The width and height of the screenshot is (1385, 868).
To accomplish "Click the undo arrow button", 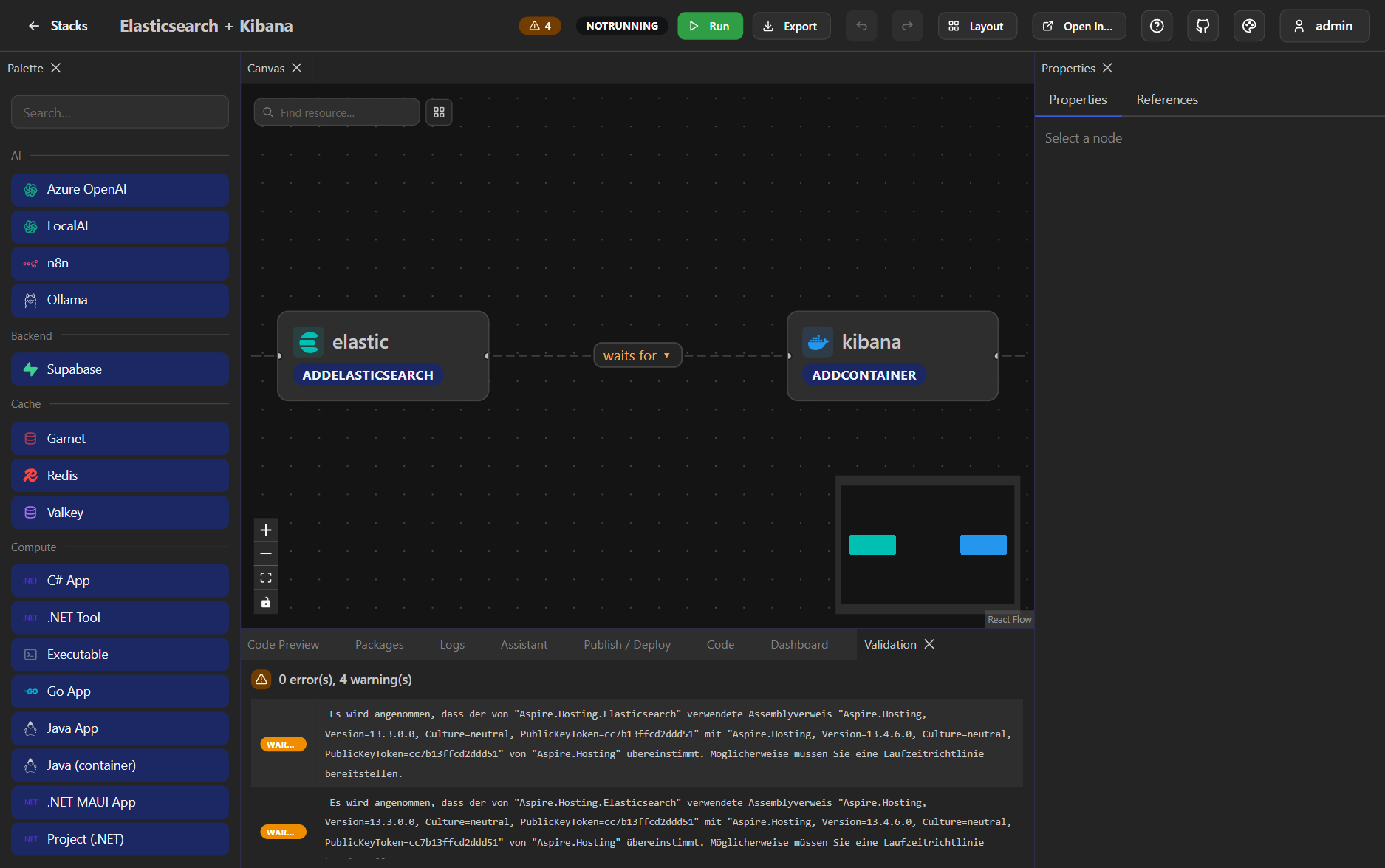I will pos(861,26).
